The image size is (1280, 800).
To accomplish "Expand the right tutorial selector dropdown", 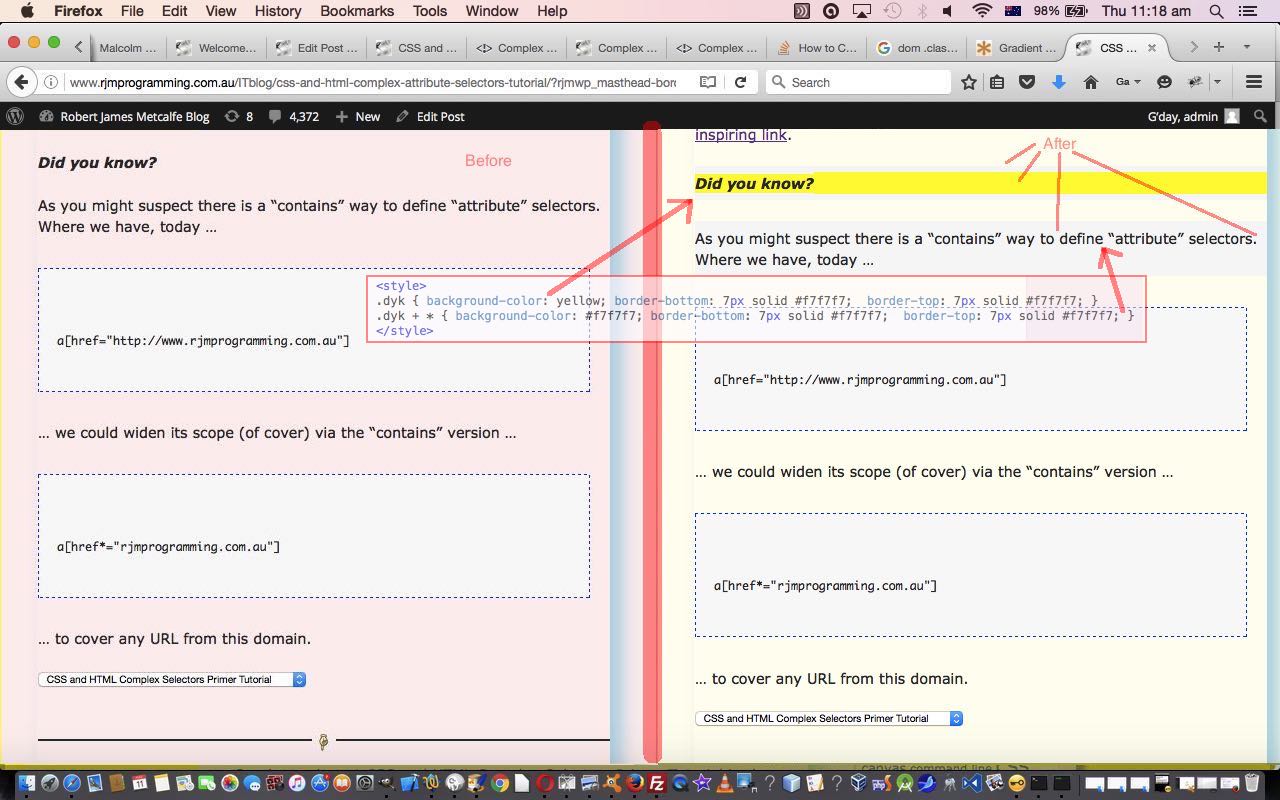I will (954, 718).
